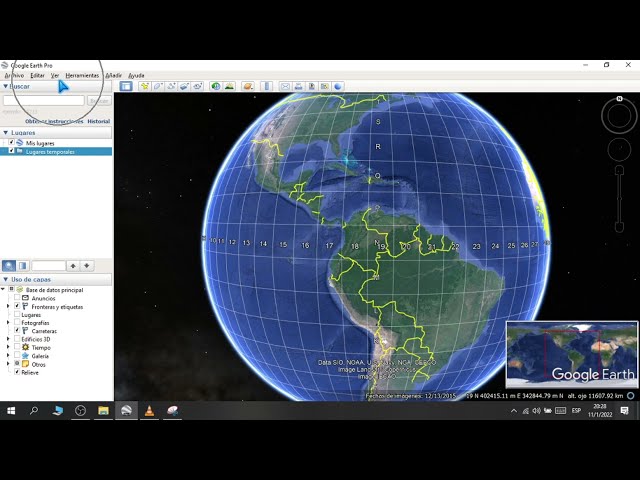Viewport: 640px width, 480px height.
Task: Toggle sunlight across the landscape
Action: click(229, 86)
